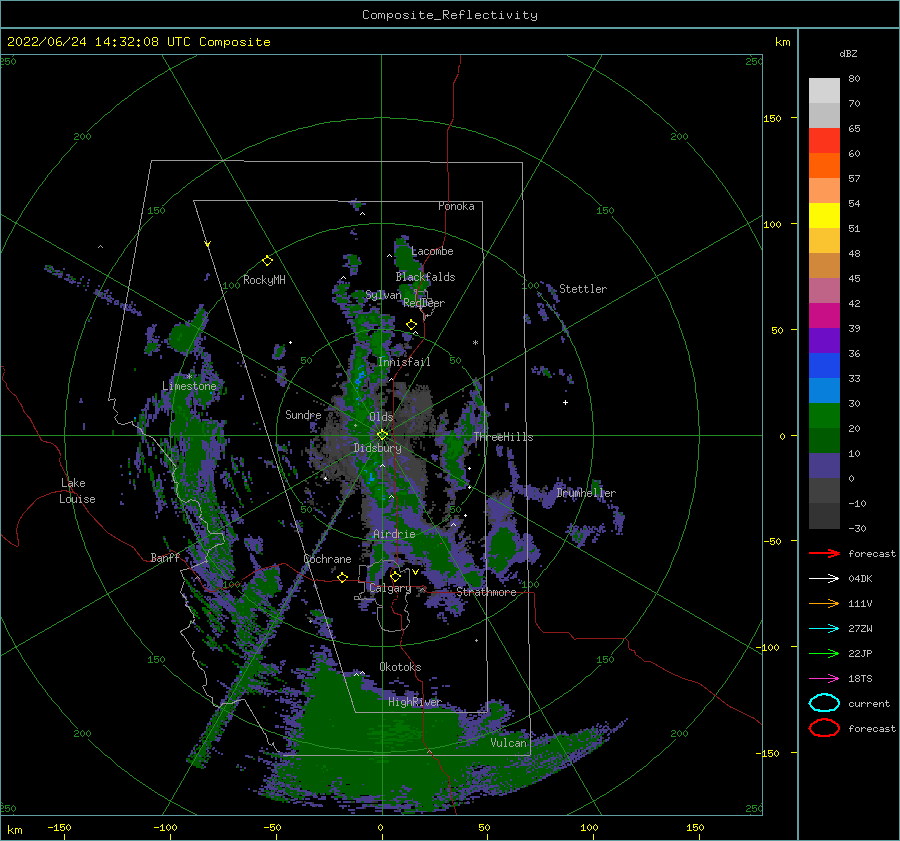
Task: Click the light blue 33-30 dBZ swatch
Action: [x=824, y=390]
